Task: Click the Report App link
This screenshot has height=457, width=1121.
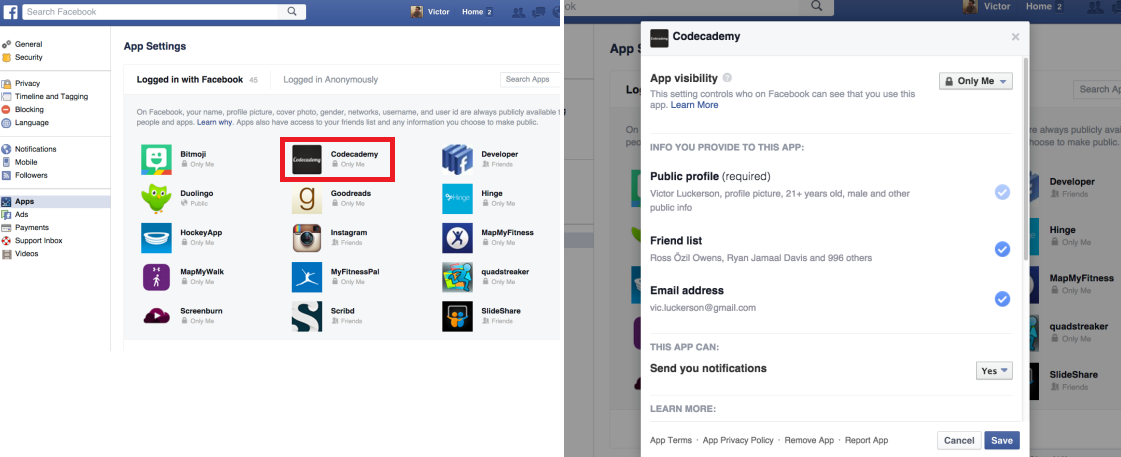Action: [x=866, y=441]
